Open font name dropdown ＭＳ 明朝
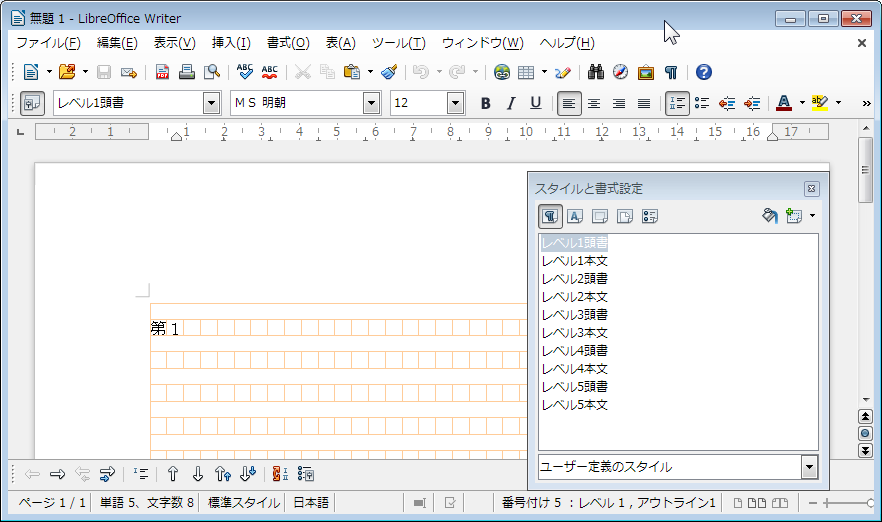Viewport: 882px width, 522px height. (x=371, y=104)
